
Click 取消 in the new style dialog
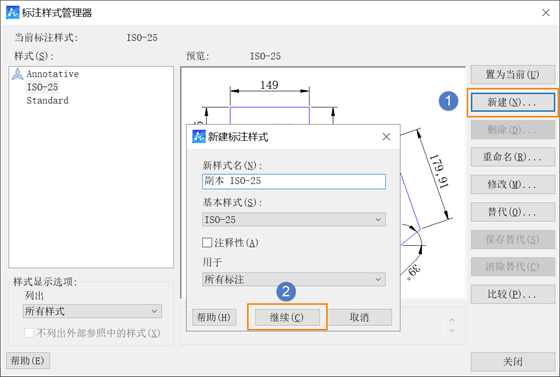tap(359, 317)
